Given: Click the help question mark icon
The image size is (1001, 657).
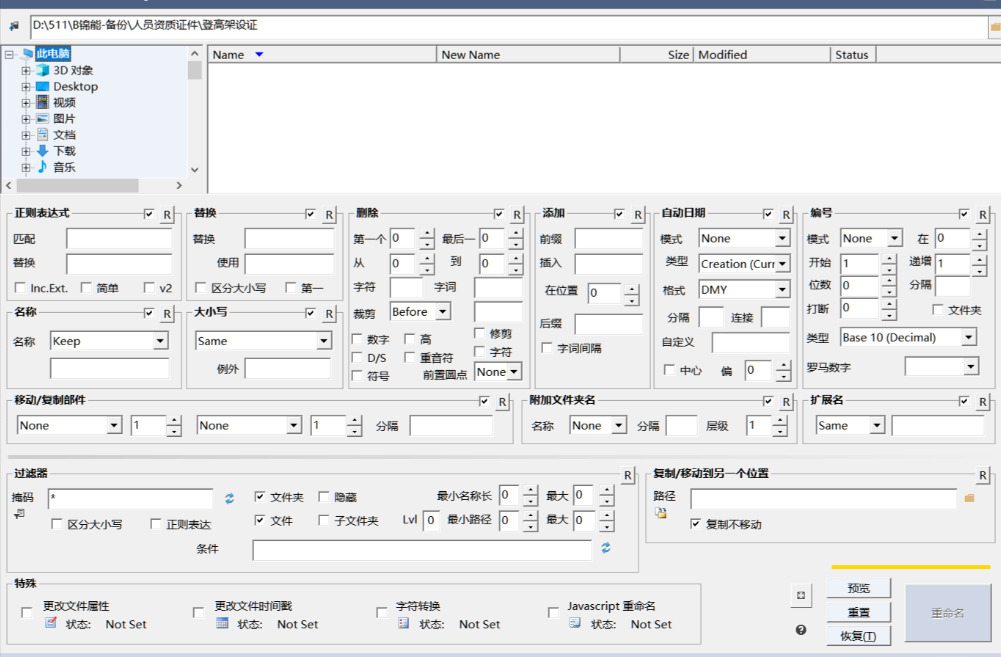Looking at the screenshot, I should (x=801, y=630).
